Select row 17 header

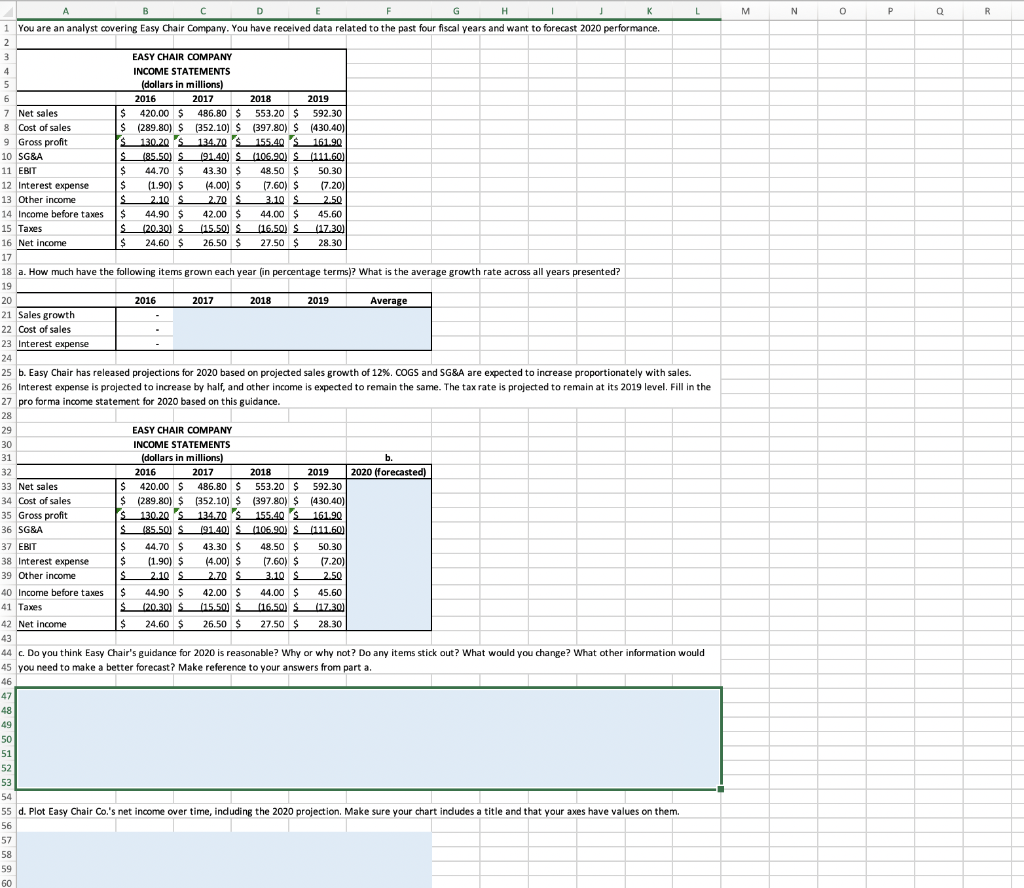click(7, 257)
